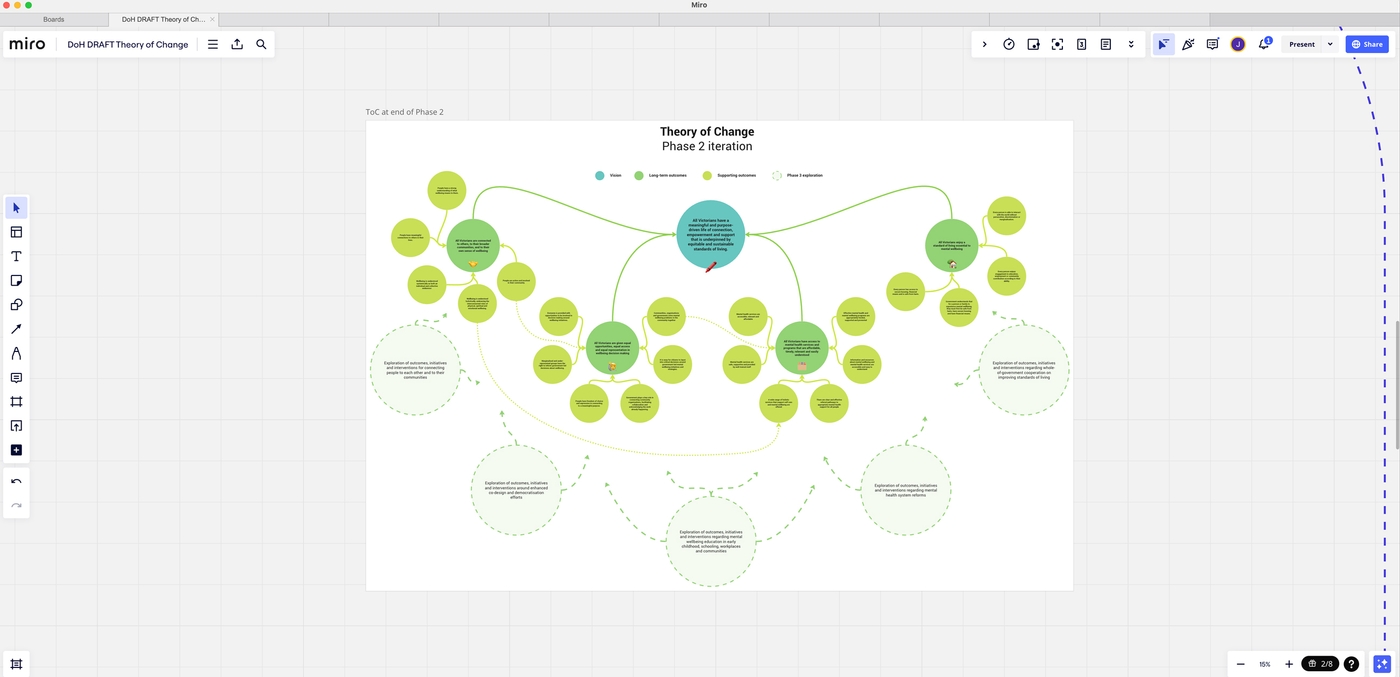Screen dimensions: 1400x677
Task: Toggle the comments panel in top bar
Action: click(x=1212, y=44)
